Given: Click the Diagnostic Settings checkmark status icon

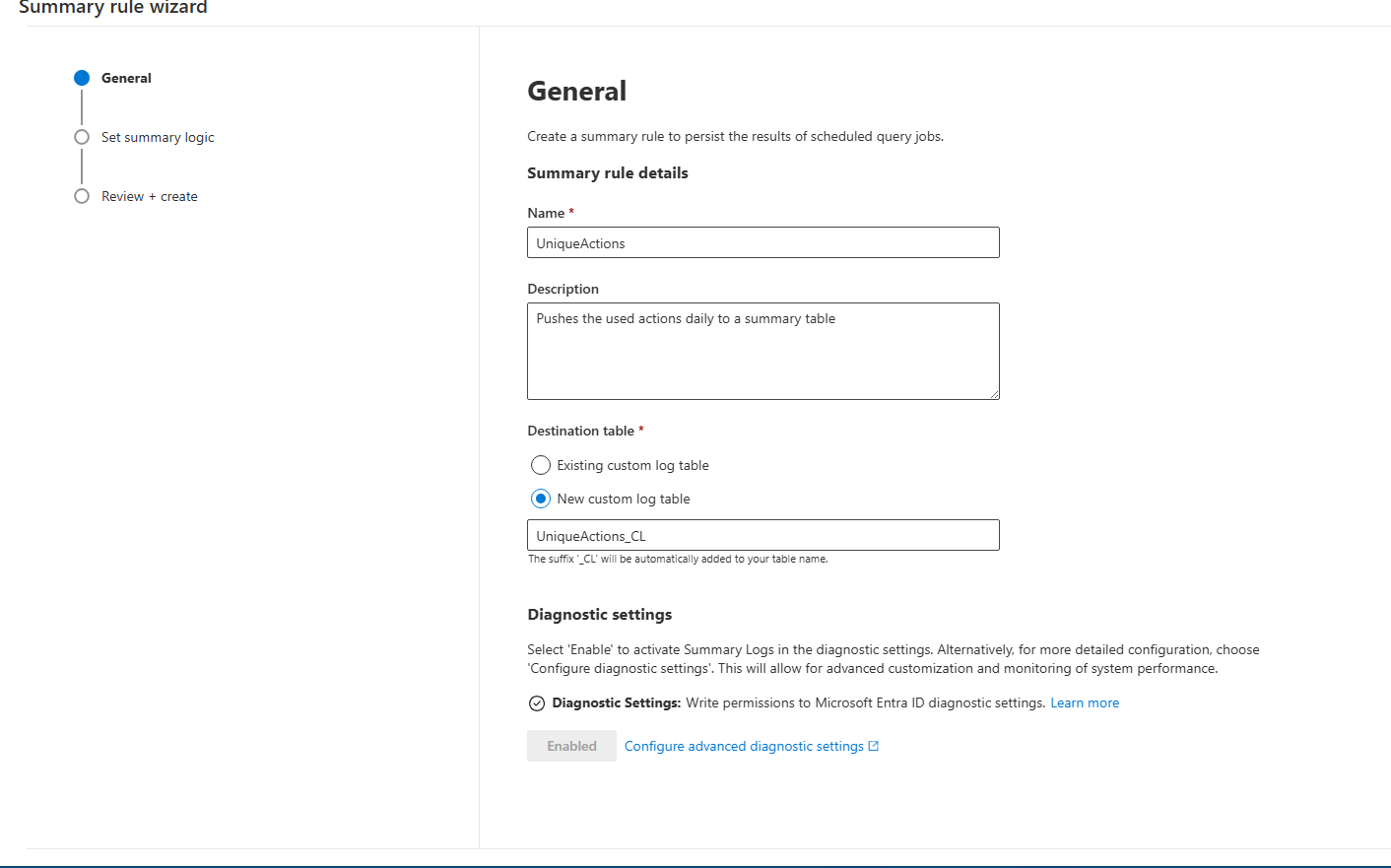Looking at the screenshot, I should point(537,703).
